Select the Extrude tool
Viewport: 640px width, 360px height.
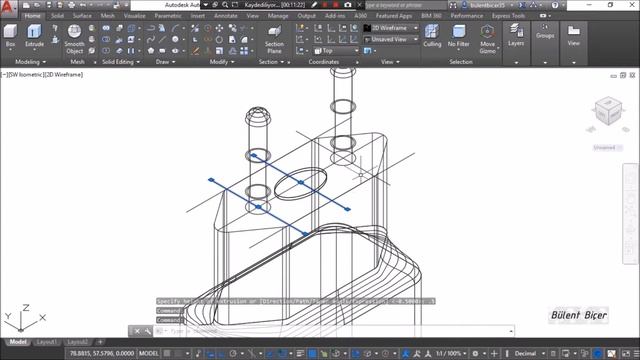tap(34, 36)
